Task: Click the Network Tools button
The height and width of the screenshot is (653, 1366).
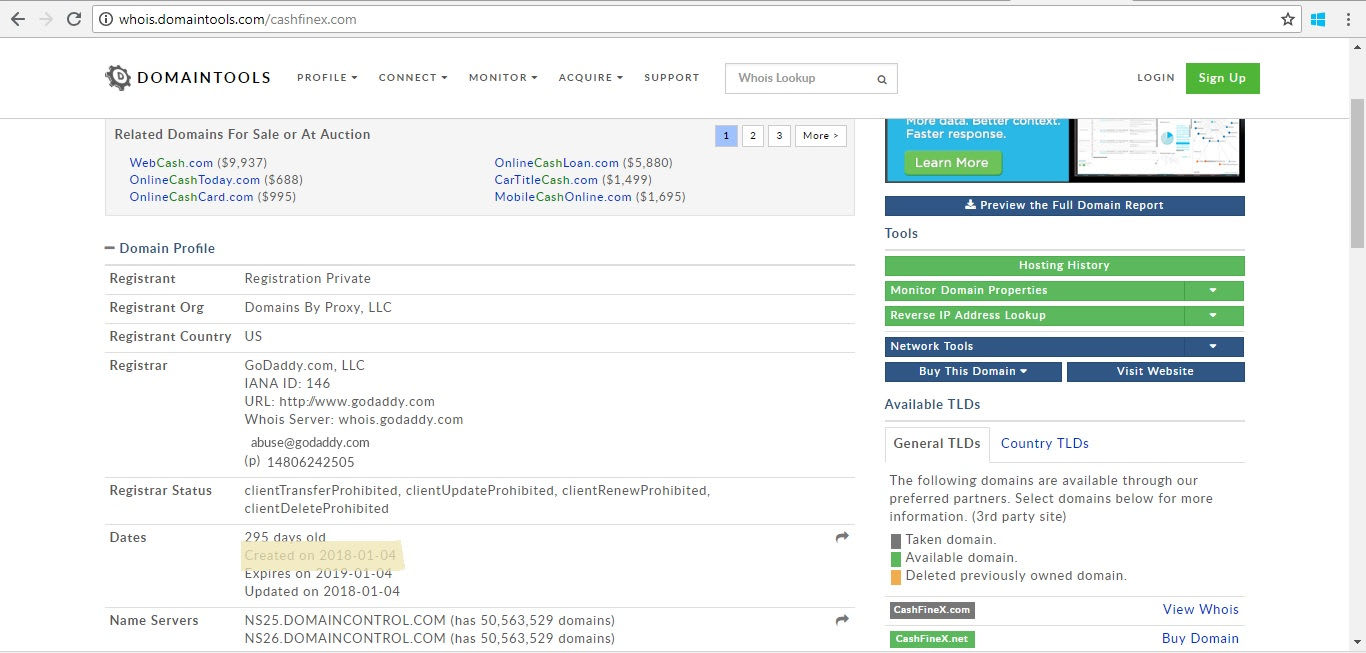Action: click(1034, 347)
